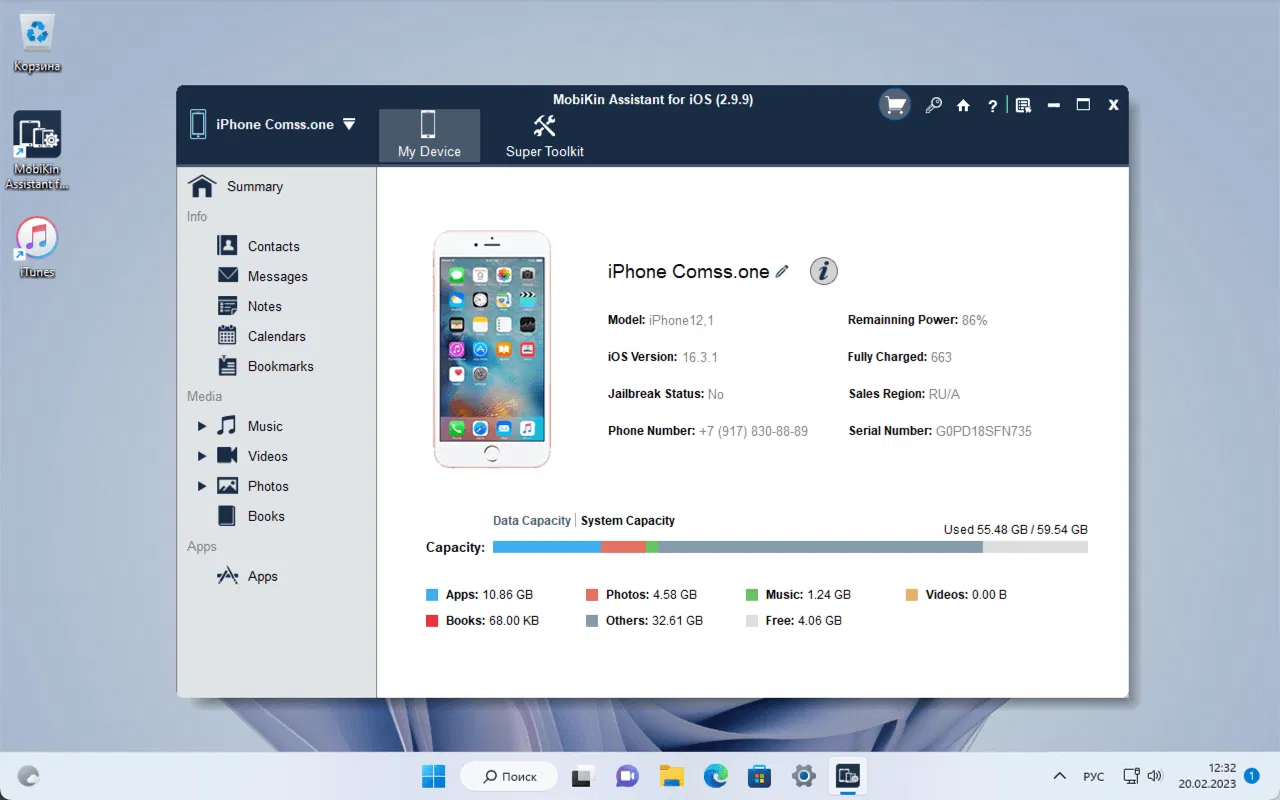Click the device name iPhone Comss.one heading
The width and height of the screenshot is (1280, 800).
[x=689, y=271]
